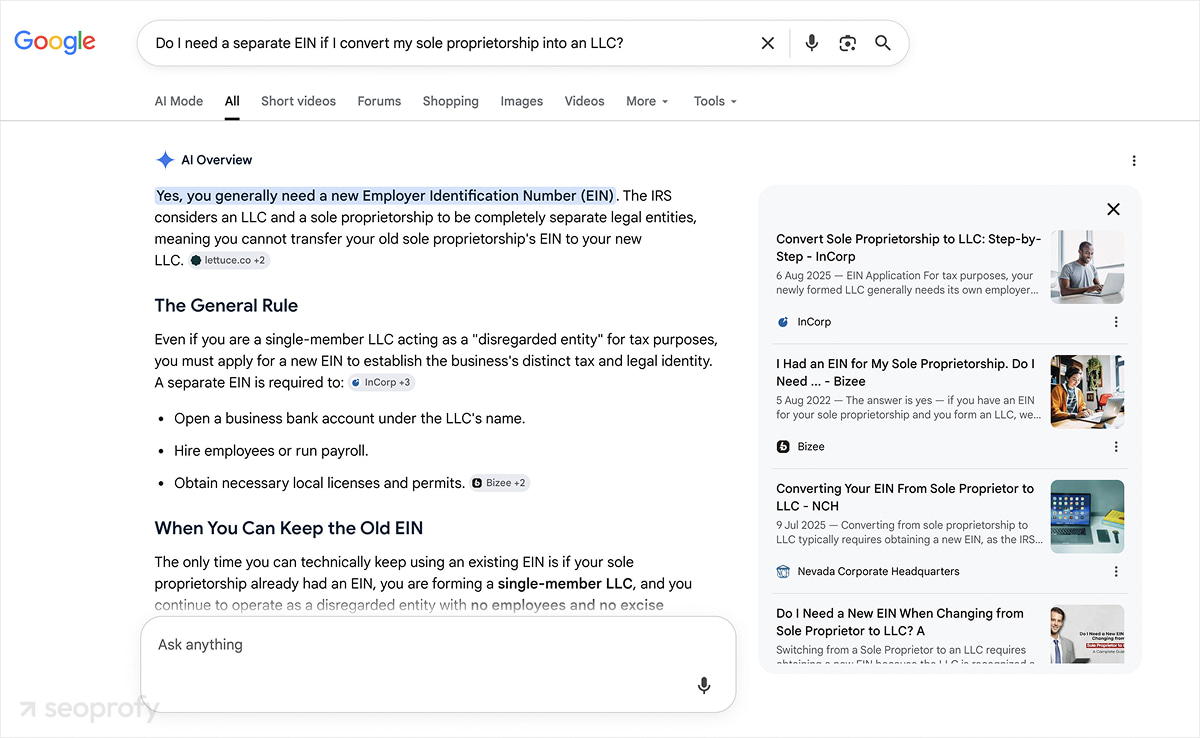Click the AI Overview sparkle icon

[165, 160]
